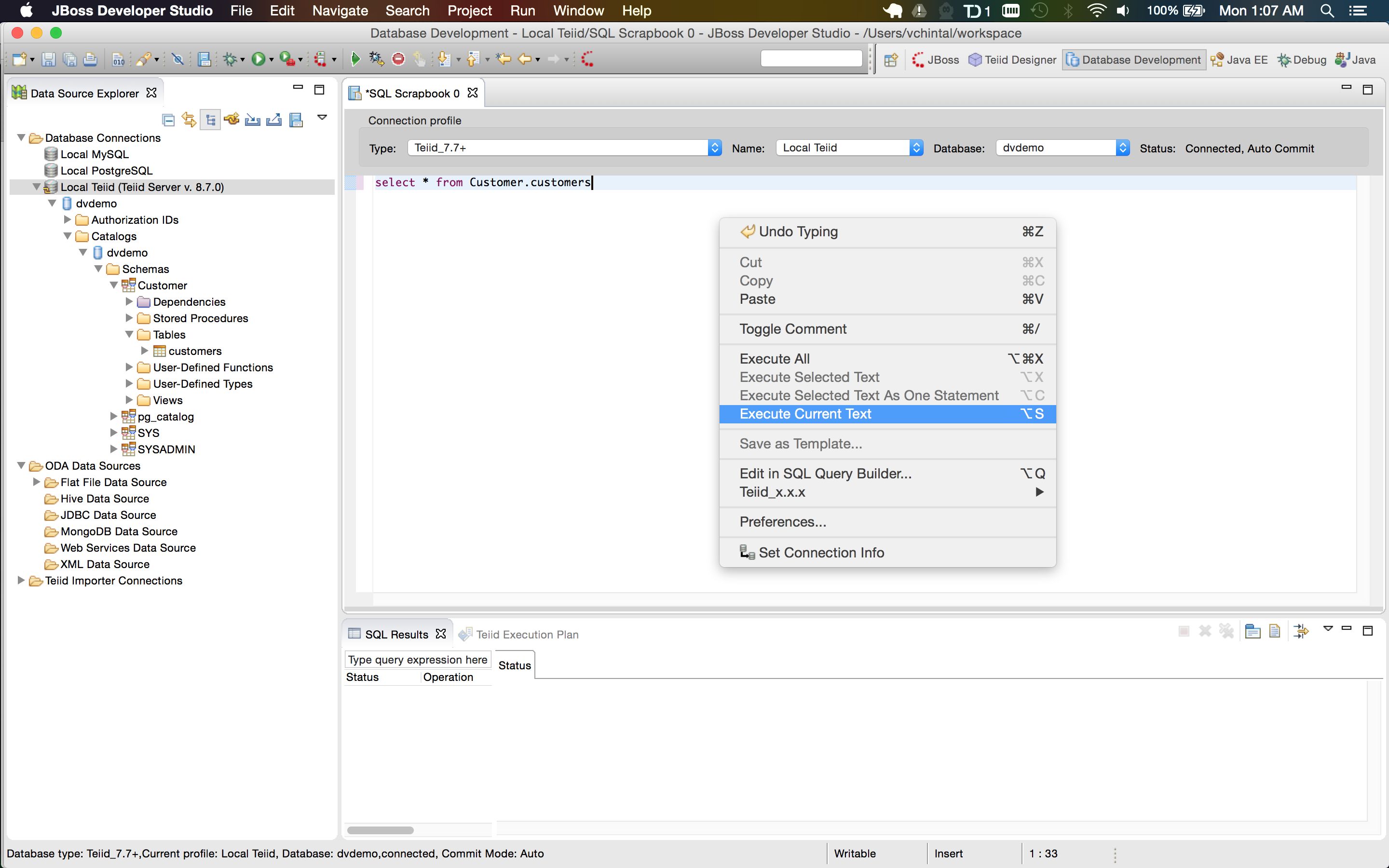Click the query expression filter field
Screen dimensions: 1389x868
click(417, 659)
